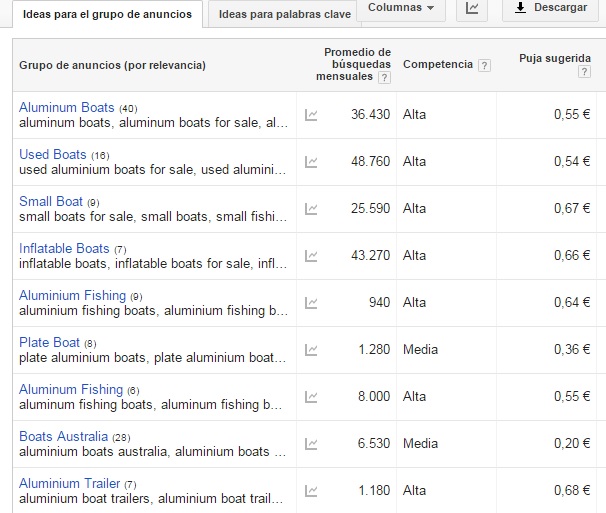Image resolution: width=606 pixels, height=513 pixels.
Task: Open the chart view icon next to Columnas
Action: click(472, 9)
